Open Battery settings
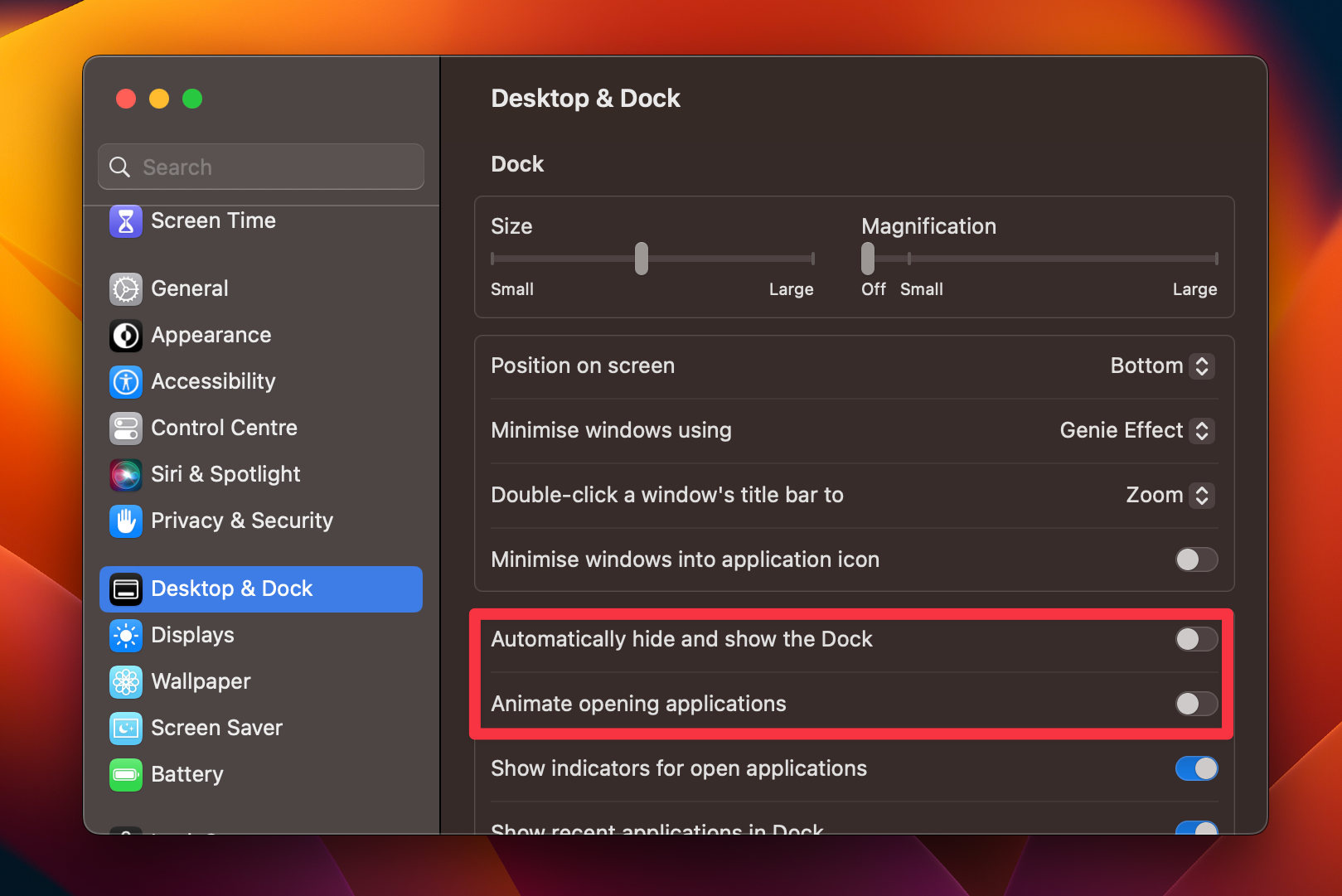Image resolution: width=1342 pixels, height=896 pixels. 126,774
